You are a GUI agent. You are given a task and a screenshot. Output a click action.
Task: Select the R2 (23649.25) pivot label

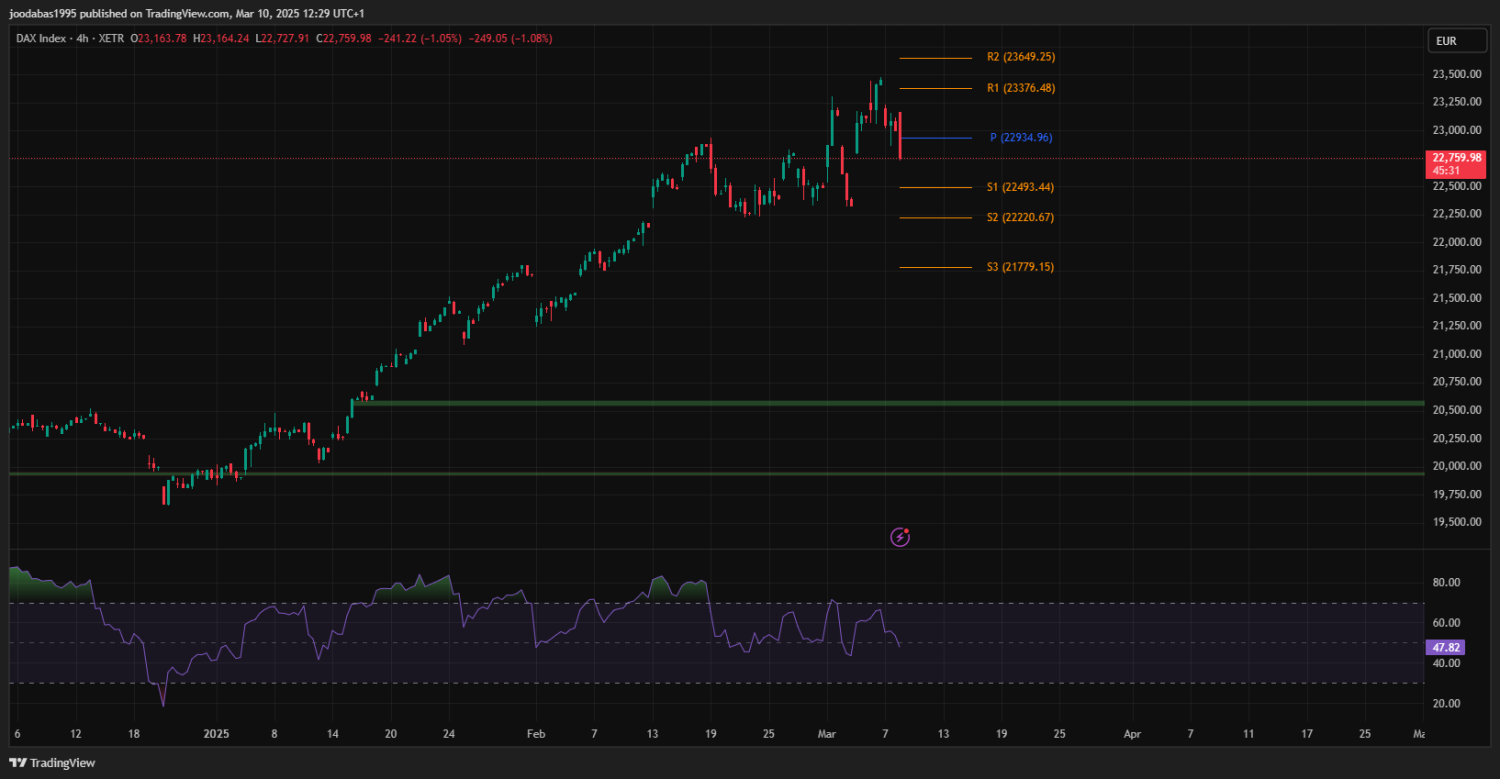[1020, 58]
